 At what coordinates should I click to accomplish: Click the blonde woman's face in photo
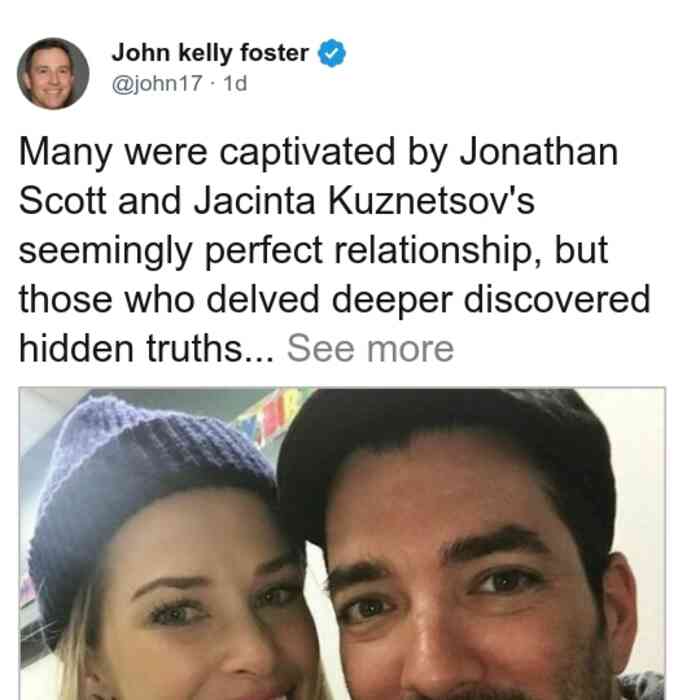(196, 616)
